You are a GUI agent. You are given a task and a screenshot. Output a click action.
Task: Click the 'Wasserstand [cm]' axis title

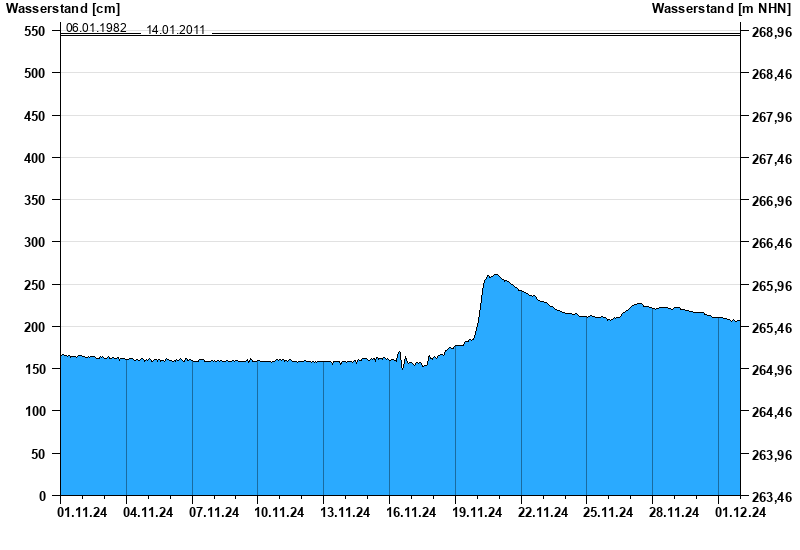click(63, 9)
